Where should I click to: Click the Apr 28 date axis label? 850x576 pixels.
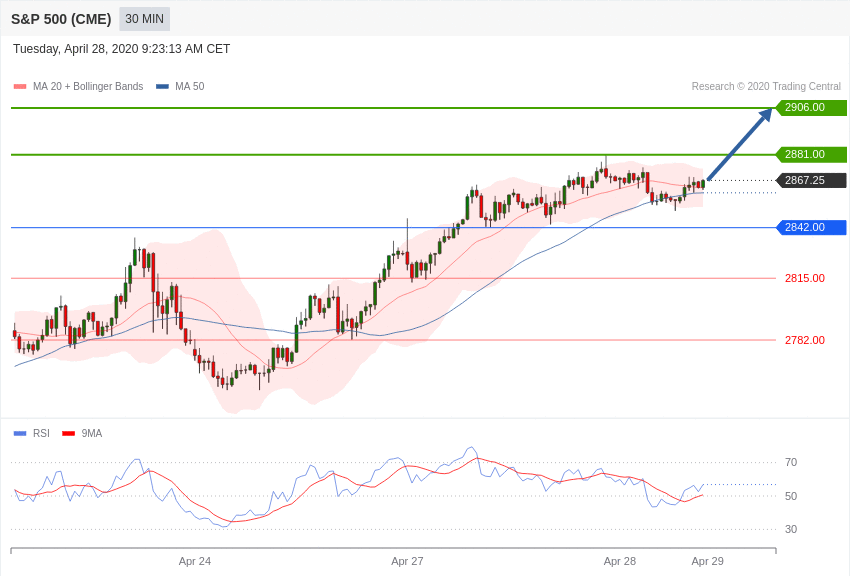620,561
